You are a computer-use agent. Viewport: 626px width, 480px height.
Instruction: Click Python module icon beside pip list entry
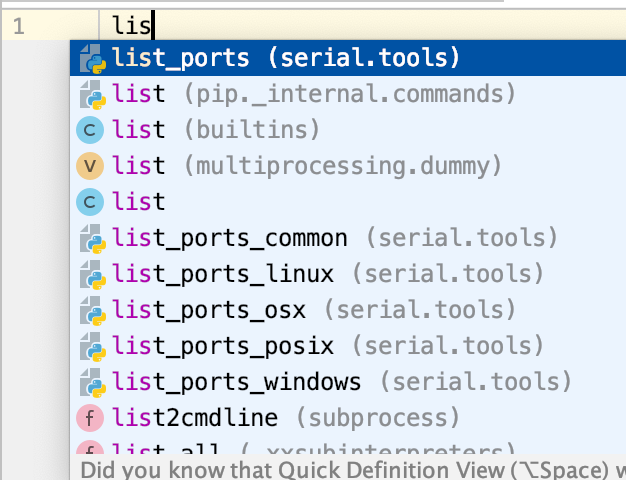pos(93,95)
